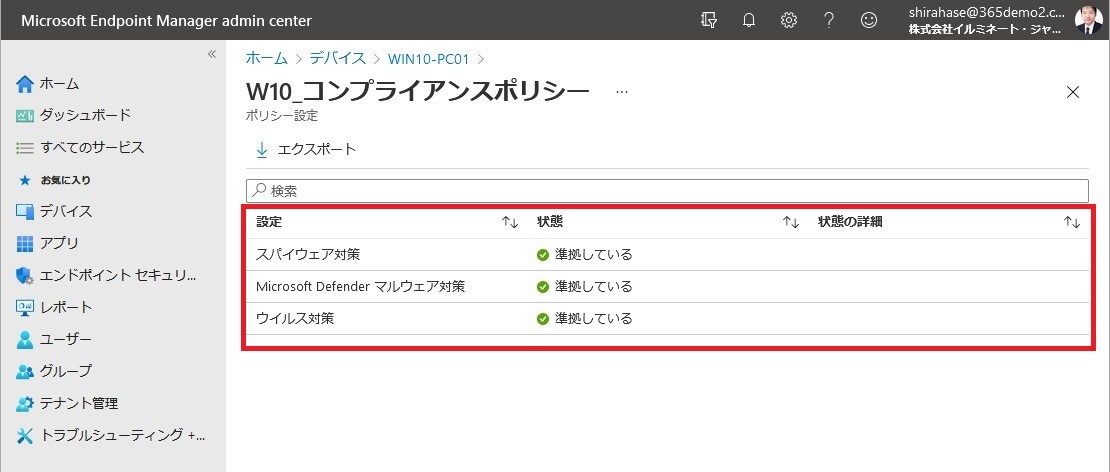Viewport: 1110px width, 472px height.
Task: Click the Favorites star icon
Action: (25, 180)
